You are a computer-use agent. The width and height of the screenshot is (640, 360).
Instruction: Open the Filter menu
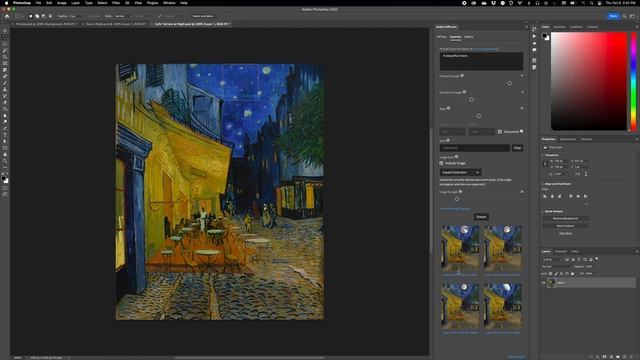click(x=116, y=3)
